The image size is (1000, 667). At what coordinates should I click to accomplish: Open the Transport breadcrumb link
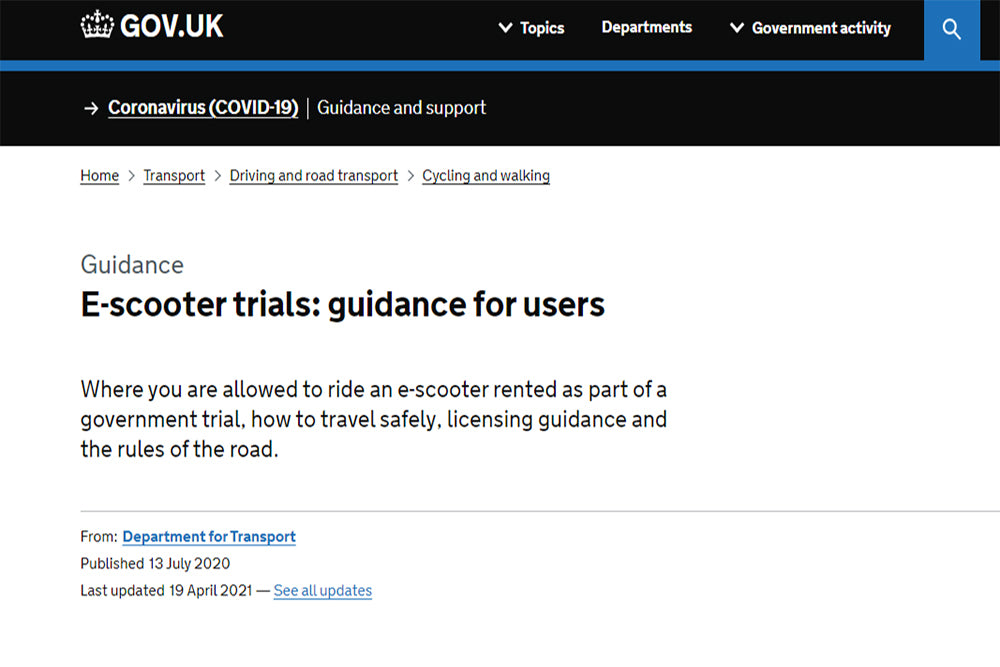click(x=174, y=175)
